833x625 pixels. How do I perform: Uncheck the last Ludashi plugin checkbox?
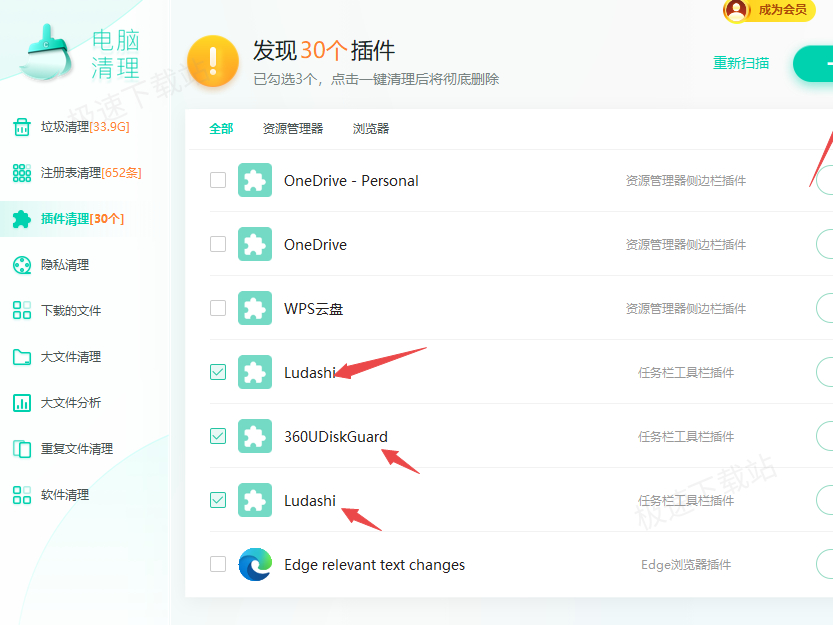(x=218, y=500)
